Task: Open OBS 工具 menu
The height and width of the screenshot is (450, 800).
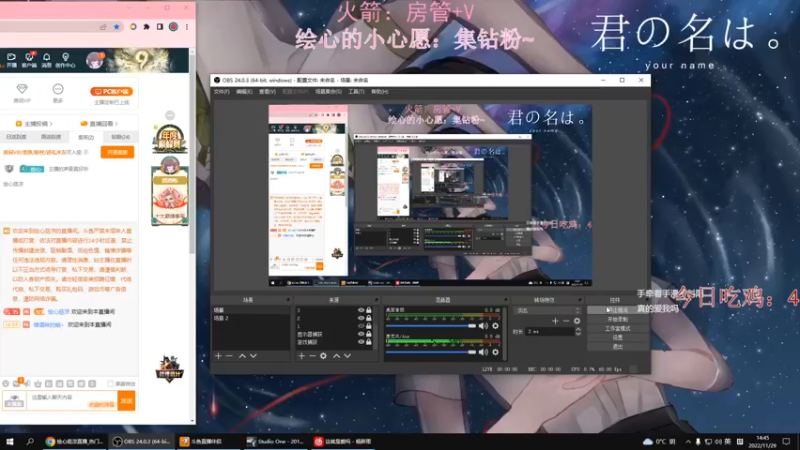Action: point(356,92)
